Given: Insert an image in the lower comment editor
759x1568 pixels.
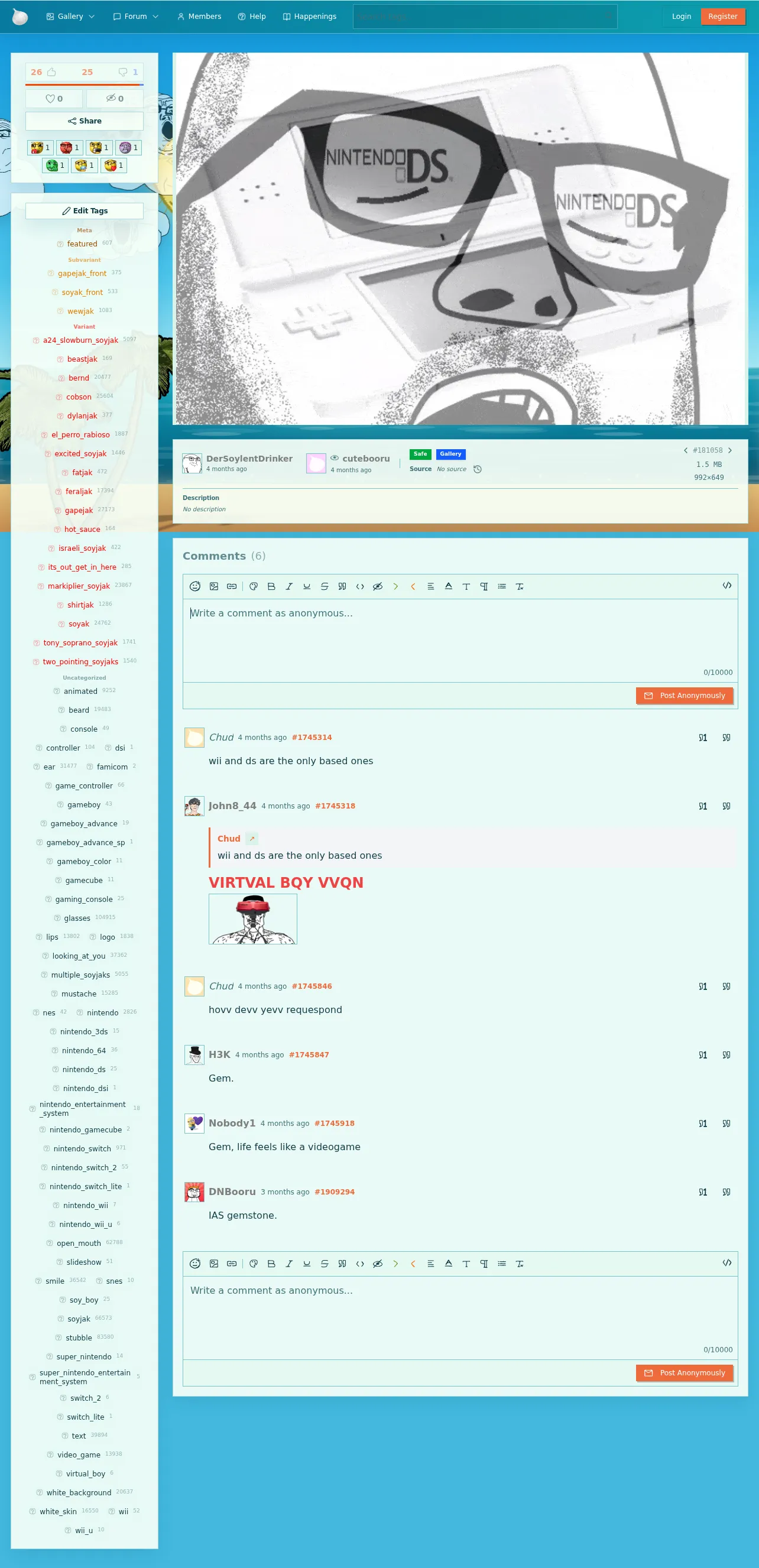Looking at the screenshot, I should point(213,1264).
